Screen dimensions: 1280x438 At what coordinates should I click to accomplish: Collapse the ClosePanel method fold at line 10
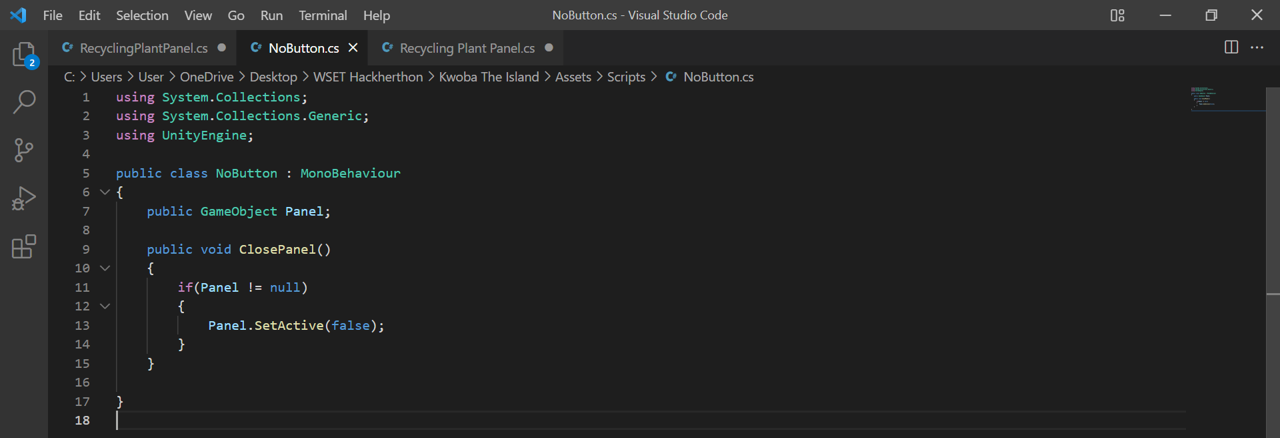pyautogui.click(x=105, y=268)
